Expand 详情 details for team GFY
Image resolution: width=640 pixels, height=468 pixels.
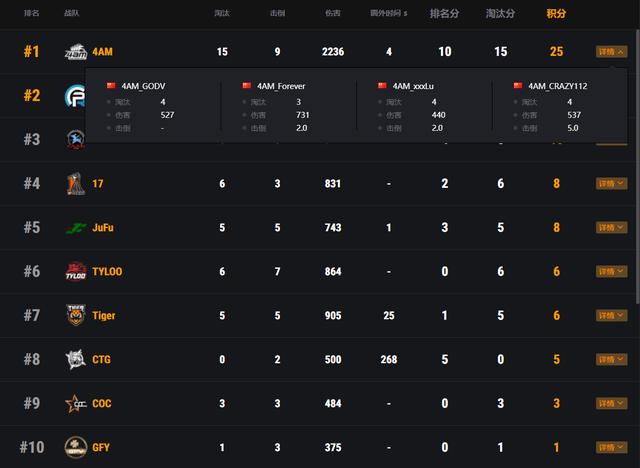point(611,447)
